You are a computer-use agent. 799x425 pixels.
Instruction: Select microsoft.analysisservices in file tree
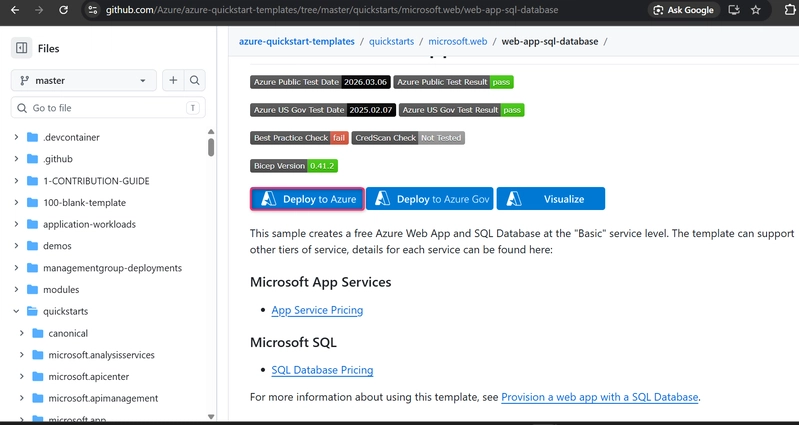click(101, 355)
